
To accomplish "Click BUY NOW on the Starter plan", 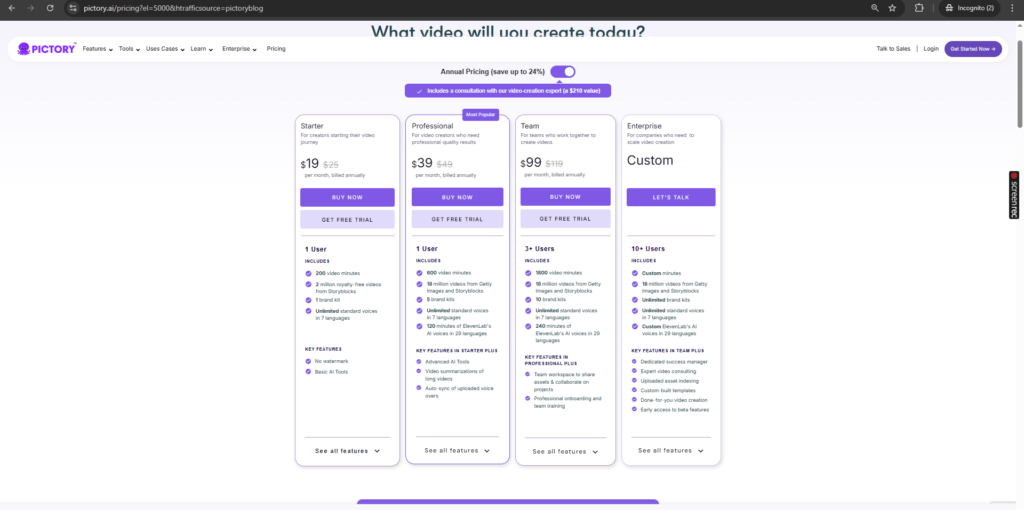I will click(x=347, y=197).
